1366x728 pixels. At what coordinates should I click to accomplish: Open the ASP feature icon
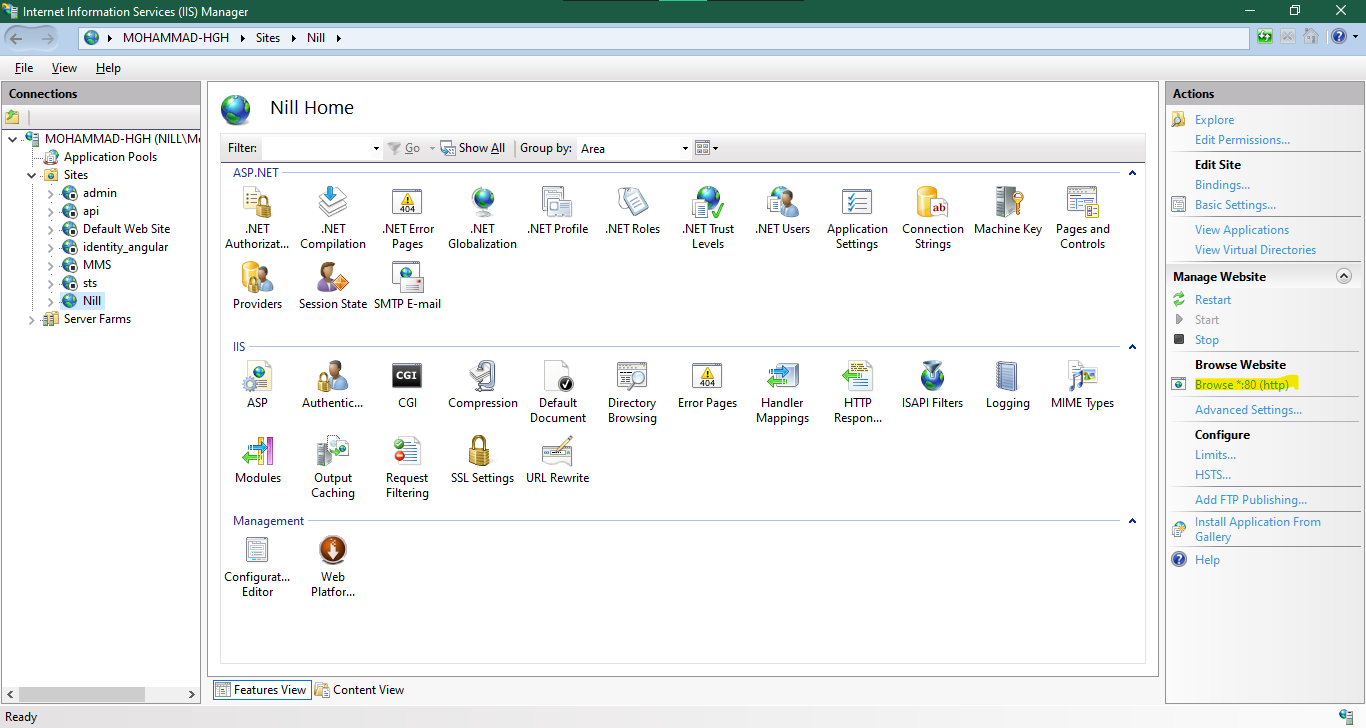[258, 385]
